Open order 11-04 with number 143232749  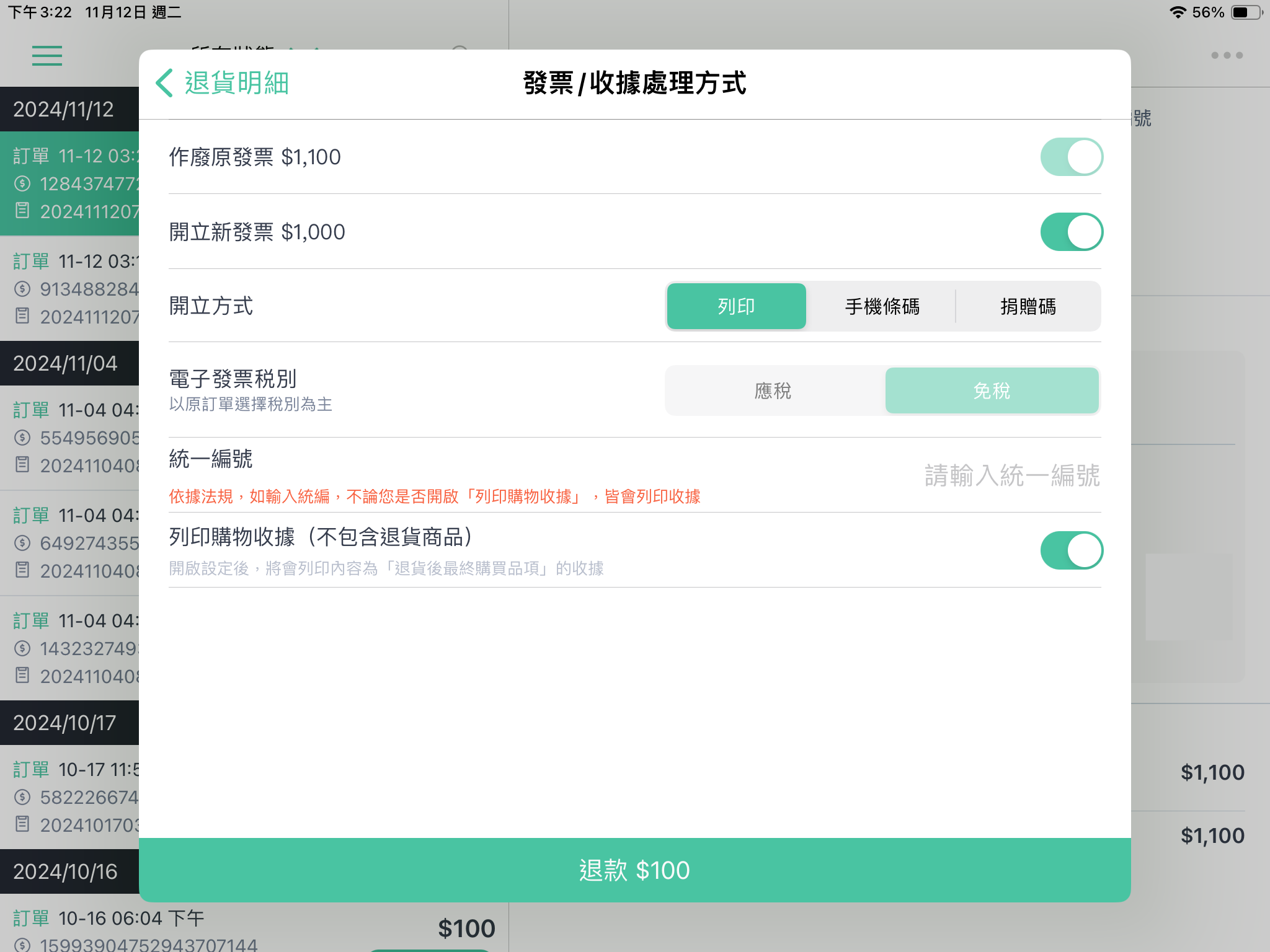69,648
